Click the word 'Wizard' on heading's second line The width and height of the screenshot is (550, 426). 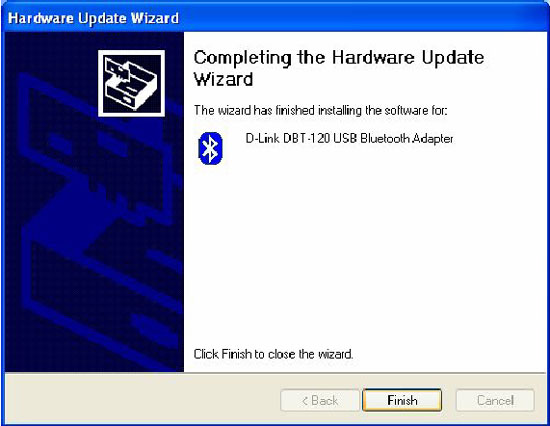223,79
